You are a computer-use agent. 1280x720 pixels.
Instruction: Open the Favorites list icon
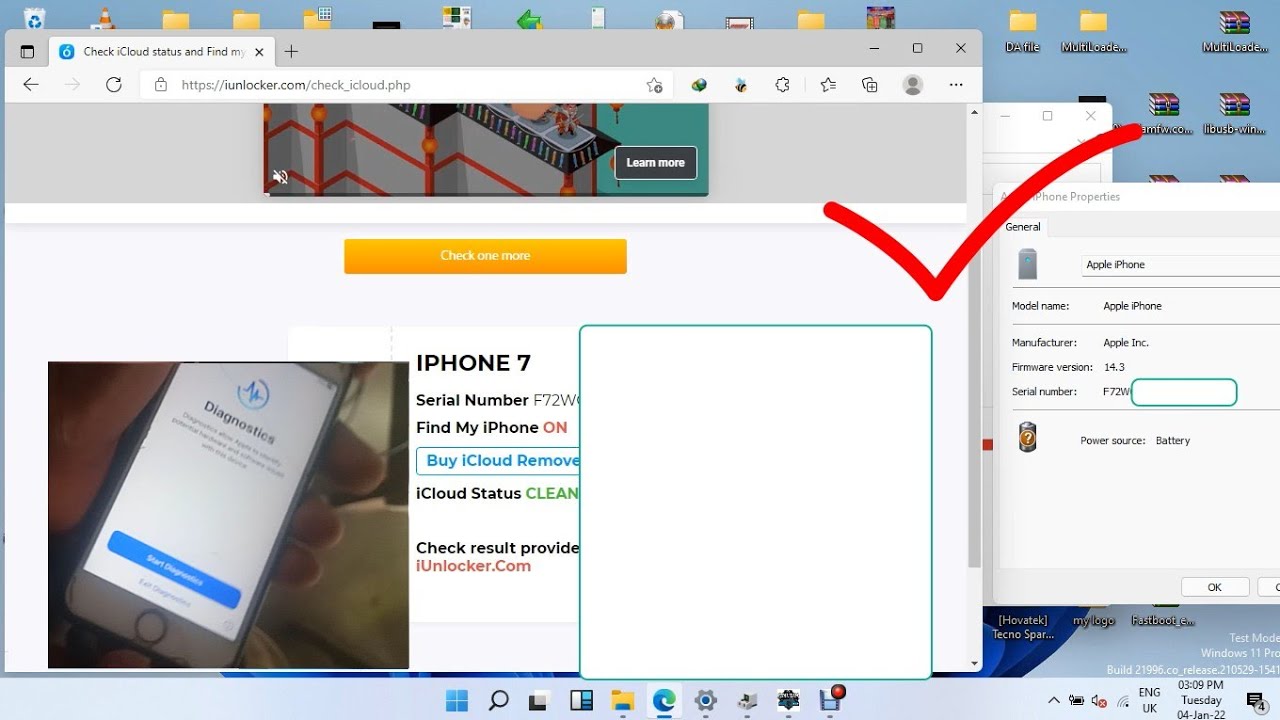pyautogui.click(x=828, y=85)
